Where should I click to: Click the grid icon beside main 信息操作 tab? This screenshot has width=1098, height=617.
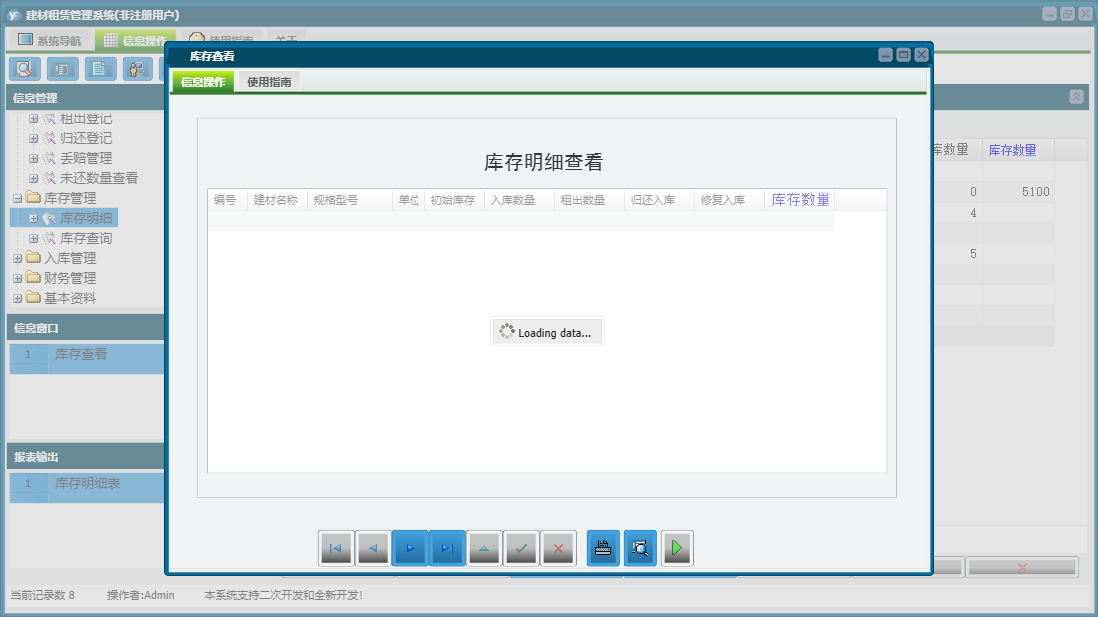pyautogui.click(x=111, y=40)
